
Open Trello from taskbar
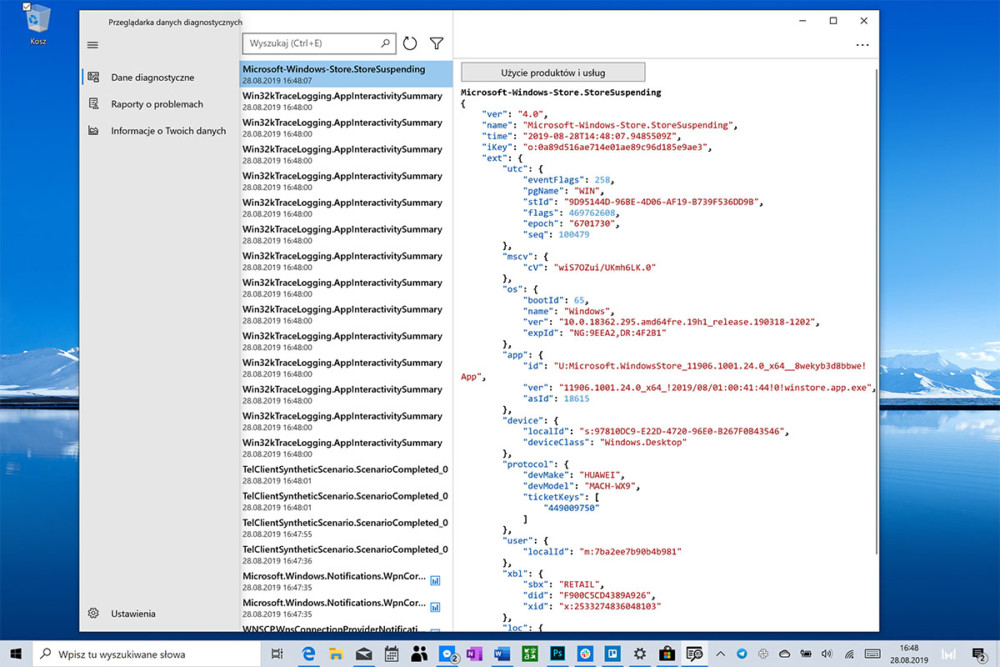pos(612,654)
